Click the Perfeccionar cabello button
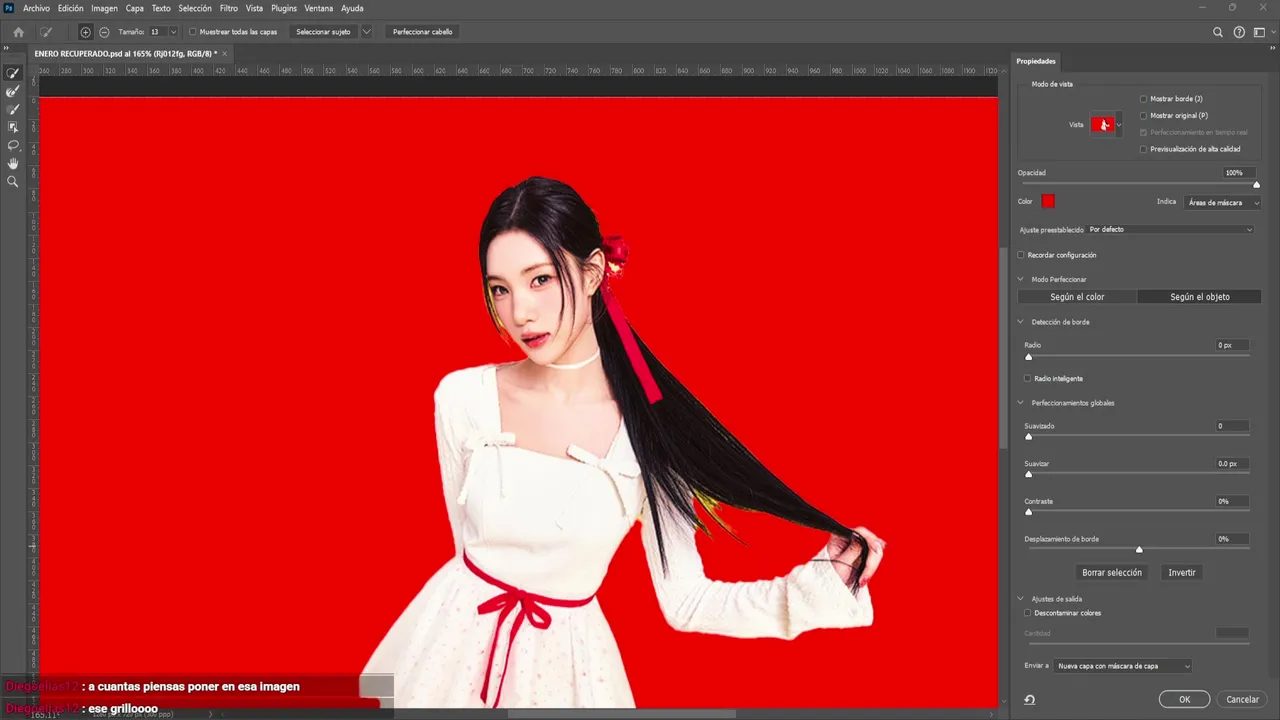 click(x=422, y=32)
